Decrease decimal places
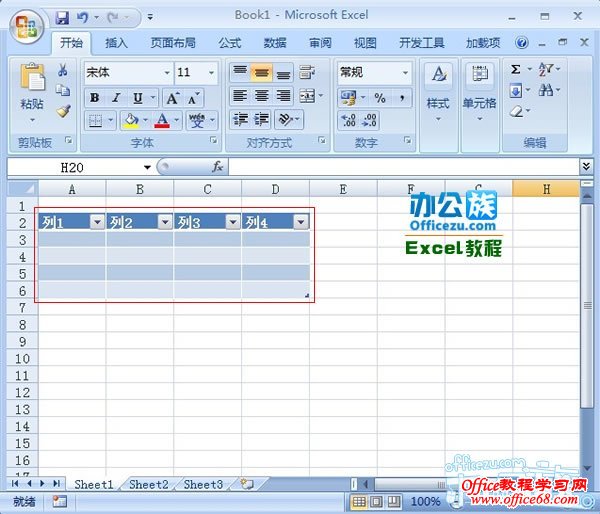This screenshot has height=514, width=600. (x=370, y=120)
